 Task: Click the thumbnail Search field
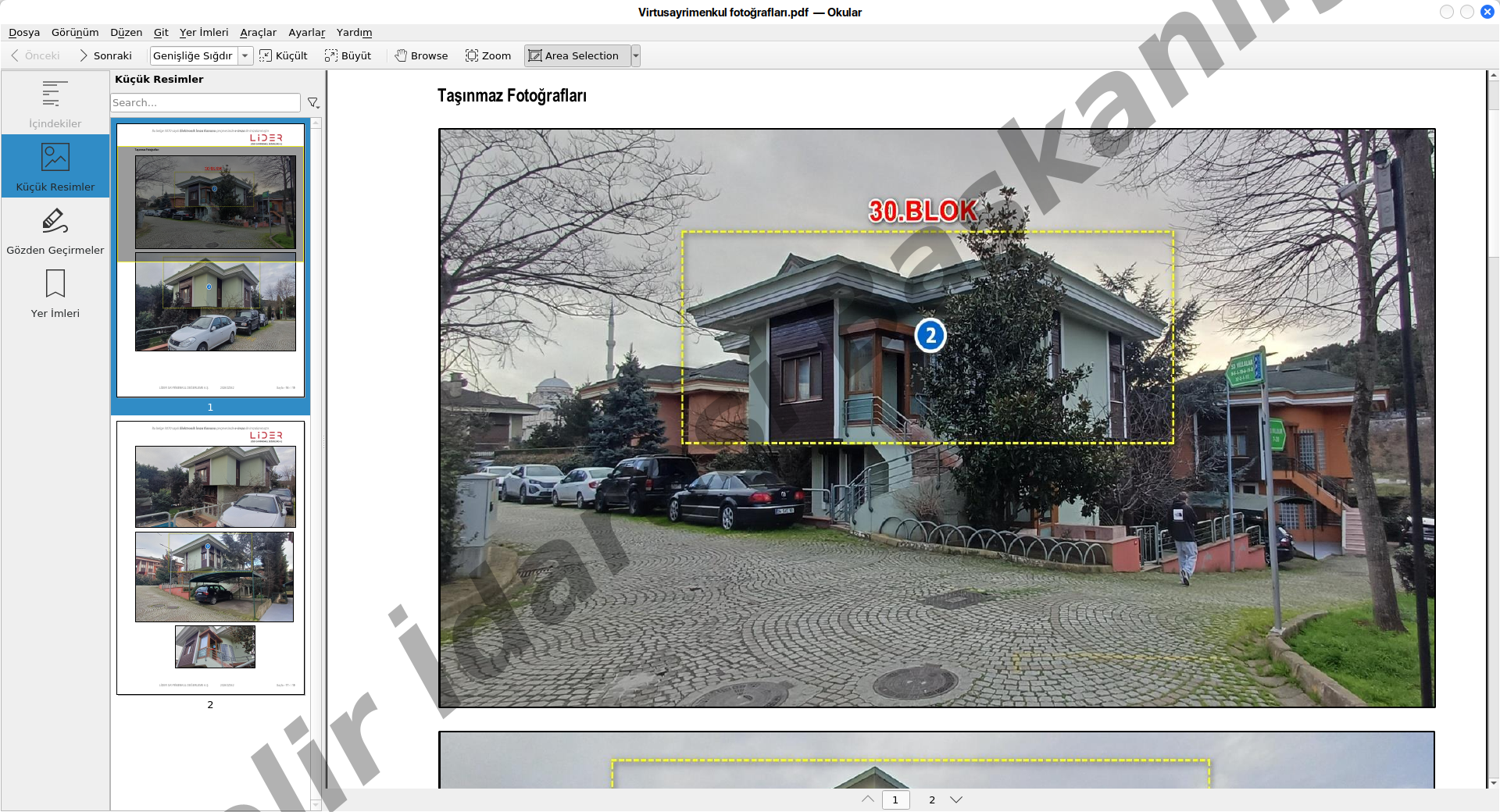click(x=205, y=102)
